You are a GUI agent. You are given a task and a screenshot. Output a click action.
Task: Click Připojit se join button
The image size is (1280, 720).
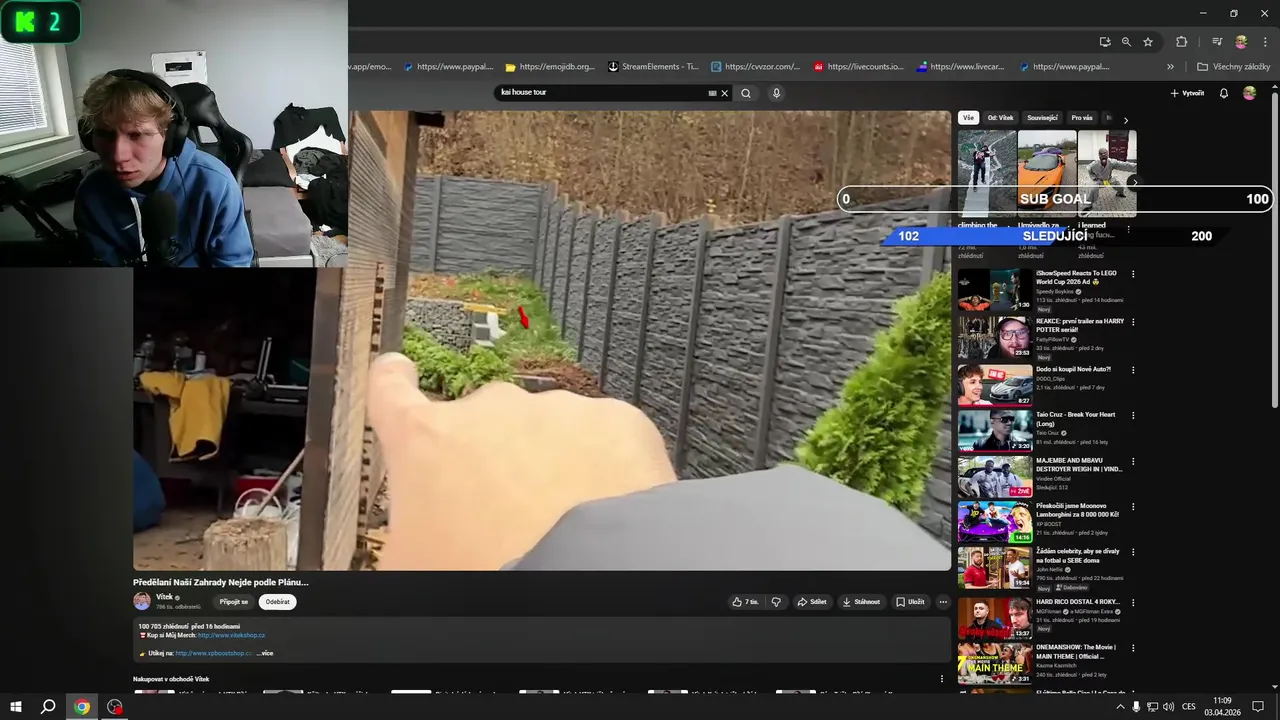[x=234, y=602]
